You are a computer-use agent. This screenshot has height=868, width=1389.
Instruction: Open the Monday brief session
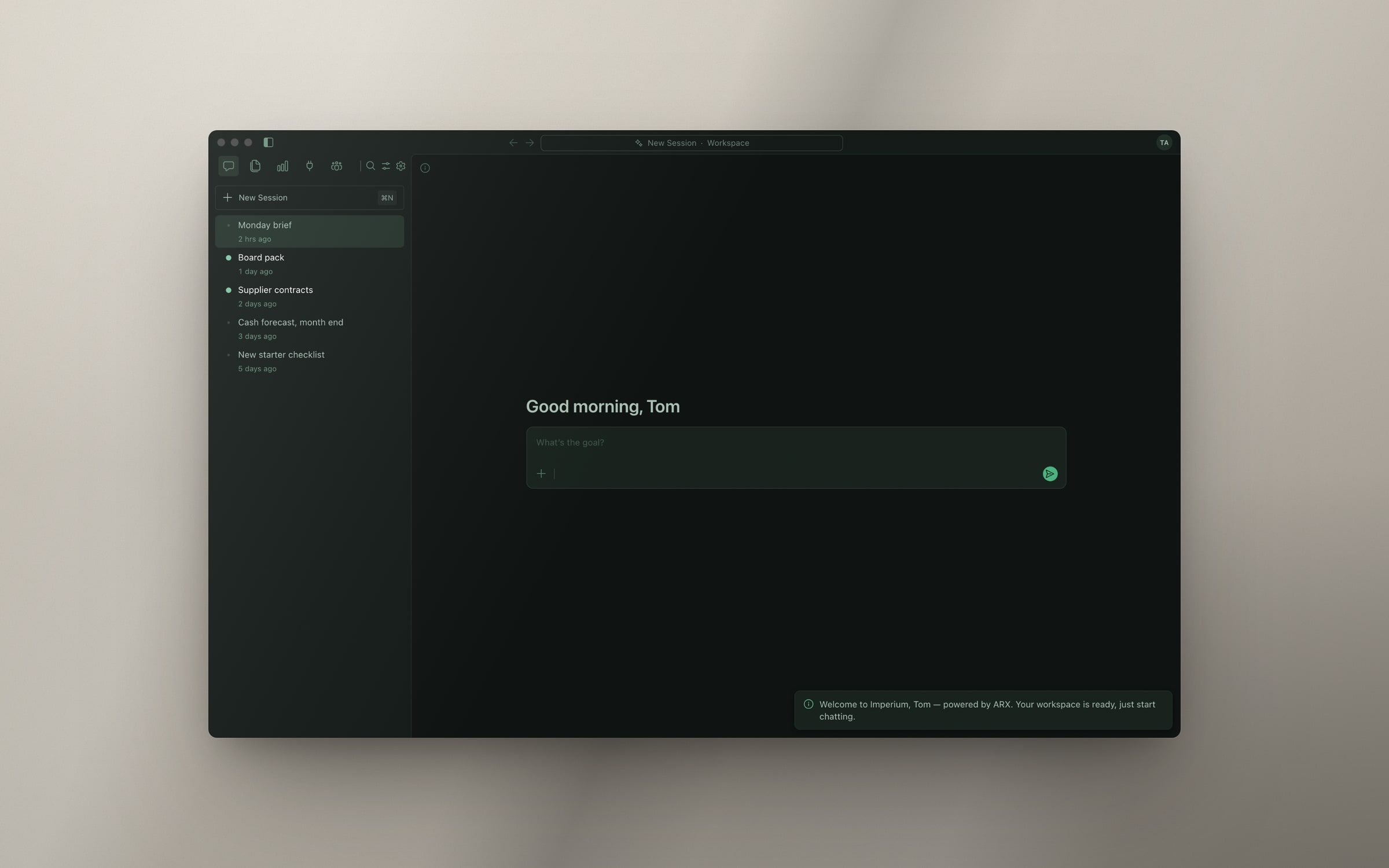pos(310,231)
